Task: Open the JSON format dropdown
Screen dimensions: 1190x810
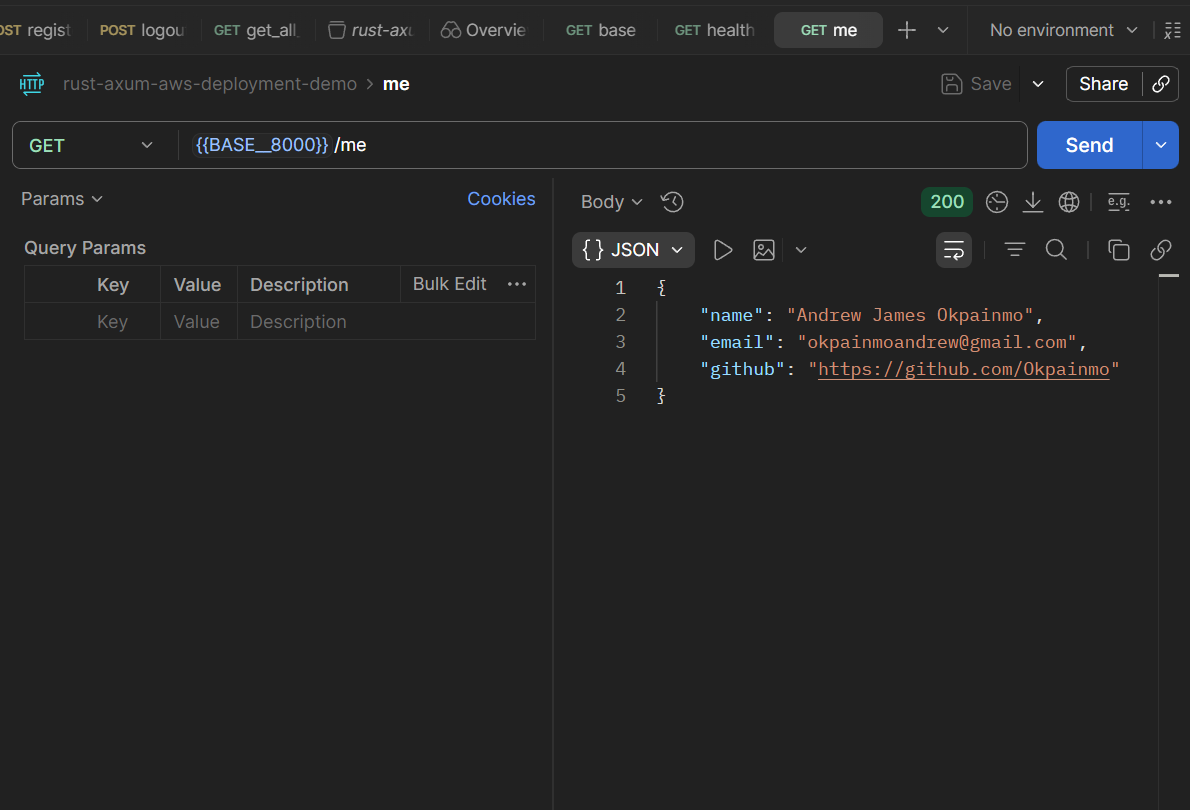Action: pos(633,250)
